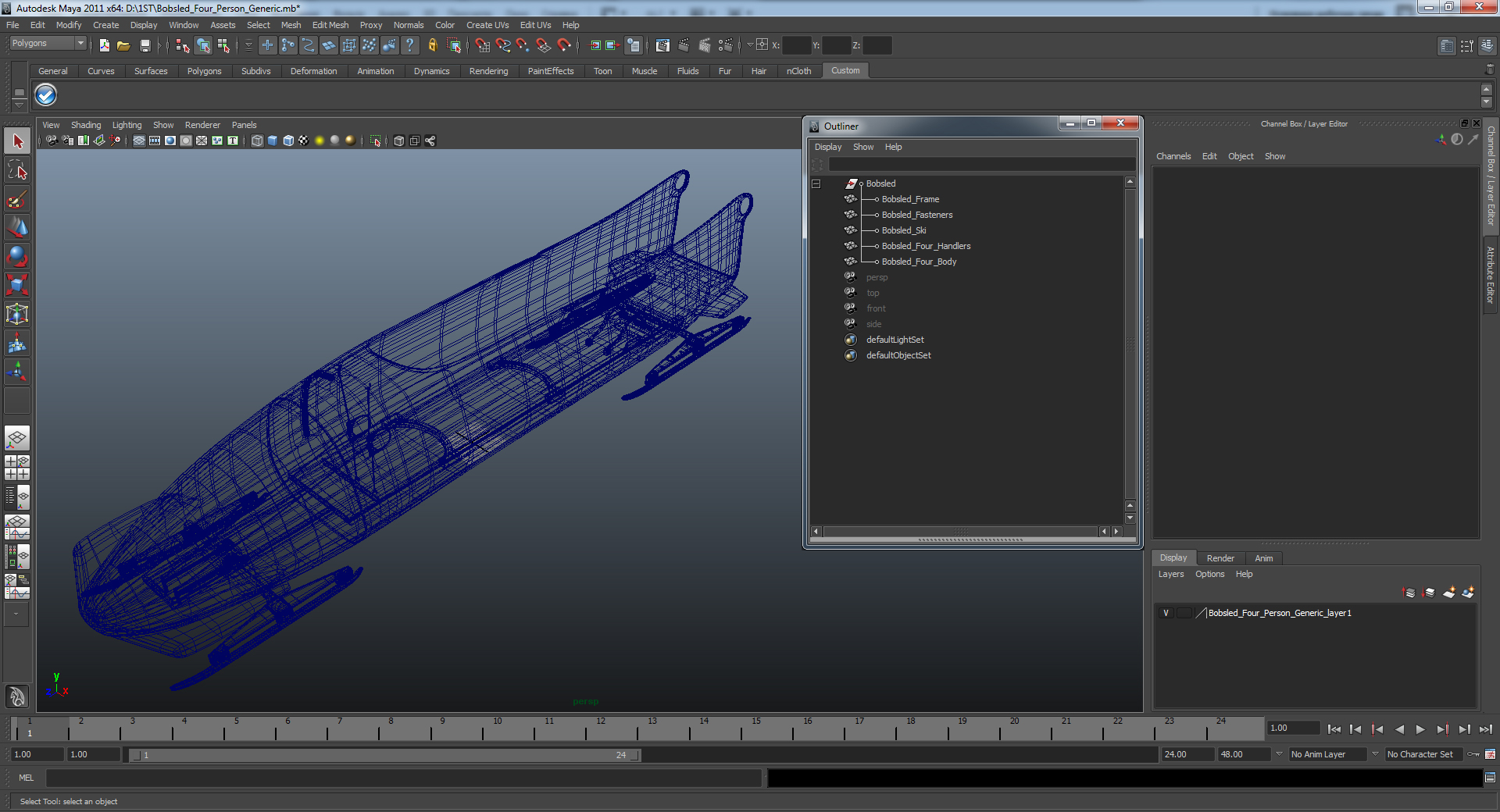Screen dimensions: 1500x812
Task: Select by object type mode icon
Action: pyautogui.click(x=203, y=45)
